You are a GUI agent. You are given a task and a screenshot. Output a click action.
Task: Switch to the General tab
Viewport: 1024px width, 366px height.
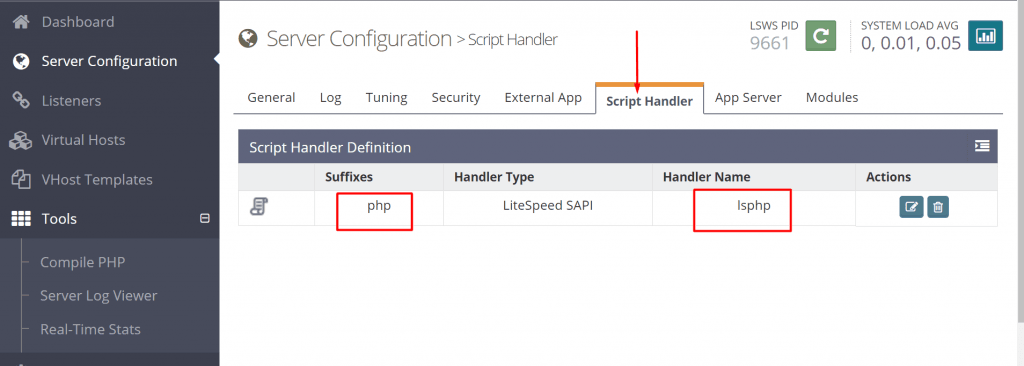click(x=271, y=97)
